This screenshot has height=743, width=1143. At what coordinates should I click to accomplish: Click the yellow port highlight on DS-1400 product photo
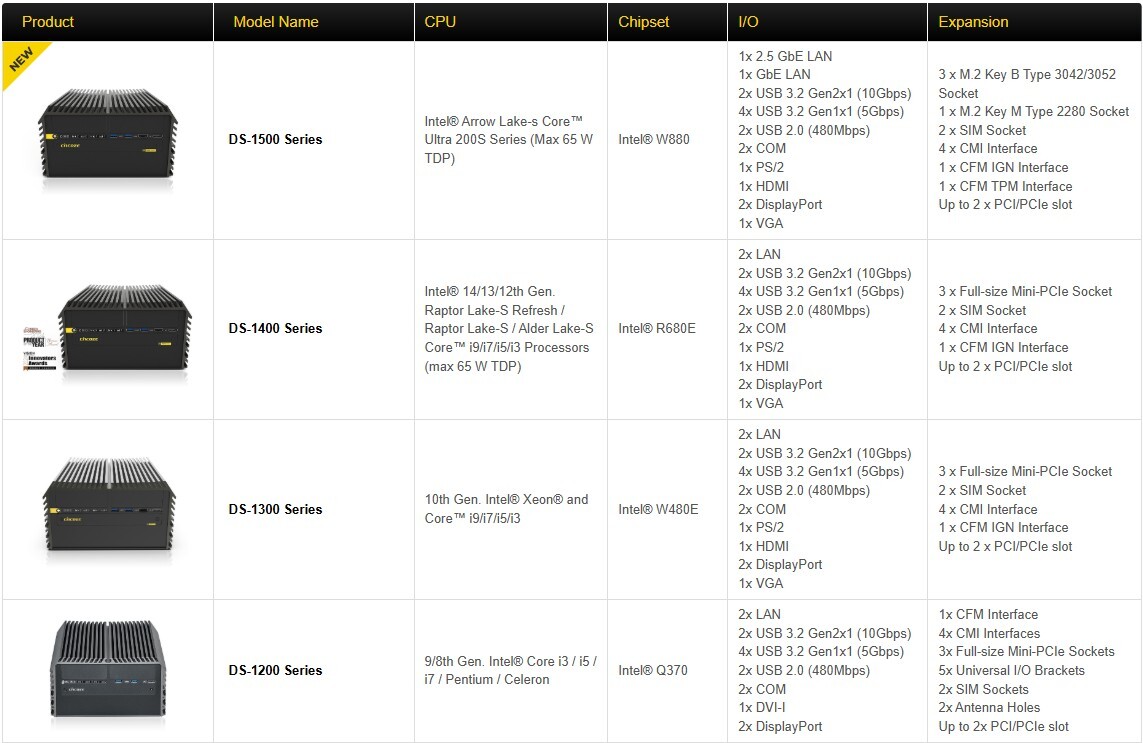click(x=70, y=329)
